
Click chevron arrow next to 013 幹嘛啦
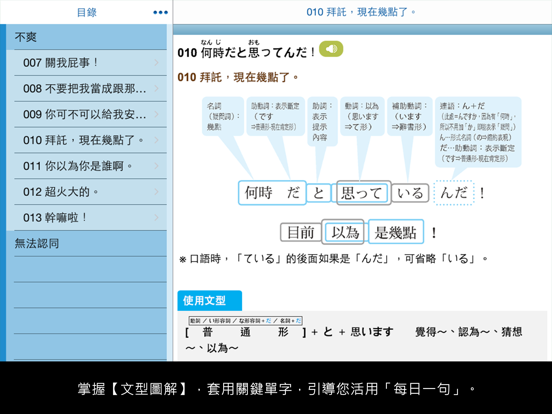tap(157, 218)
